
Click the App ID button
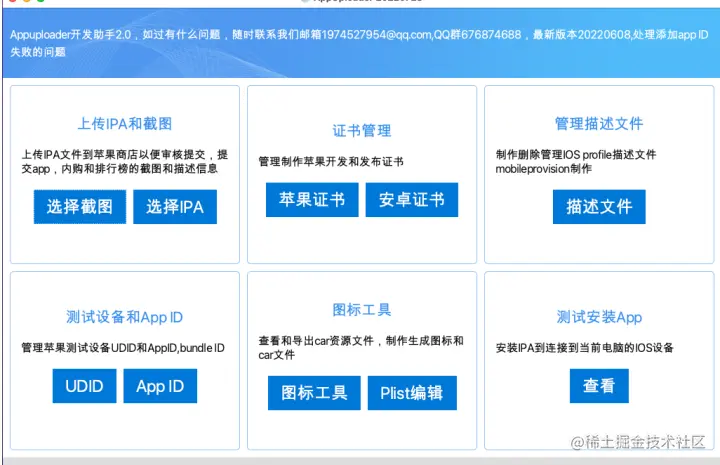coord(160,386)
